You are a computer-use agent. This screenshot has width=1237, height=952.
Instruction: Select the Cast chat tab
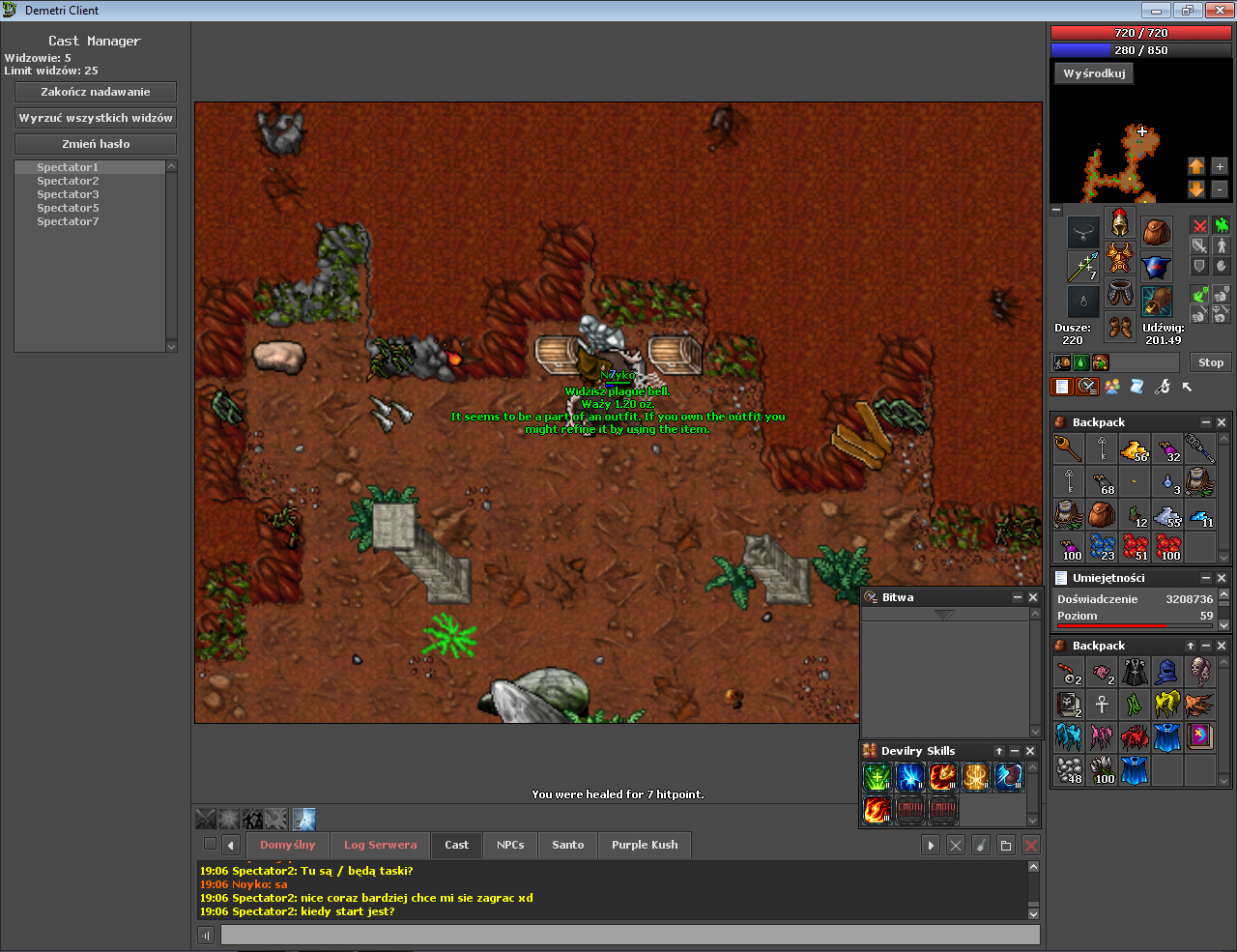coord(456,845)
